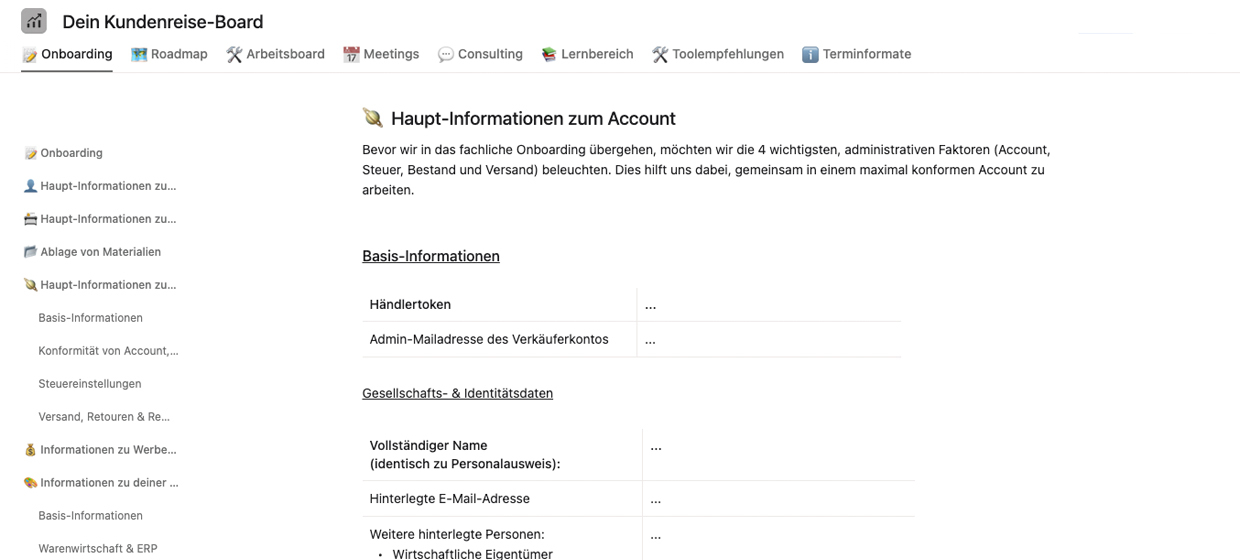The image size is (1240, 560).
Task: Switch to the Arbeitsboard tab
Action: (x=275, y=54)
